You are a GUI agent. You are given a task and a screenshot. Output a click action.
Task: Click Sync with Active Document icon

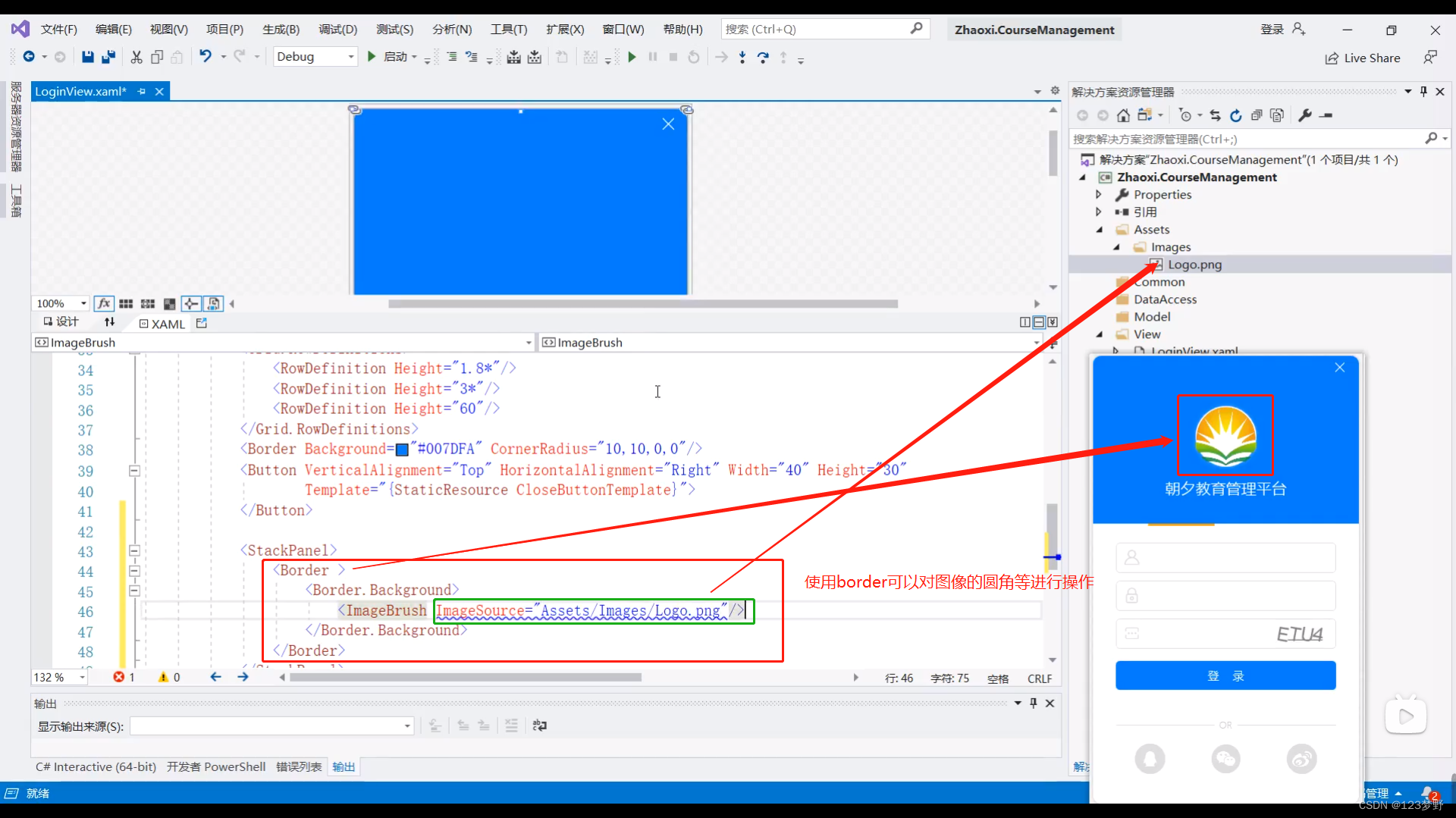point(1216,115)
